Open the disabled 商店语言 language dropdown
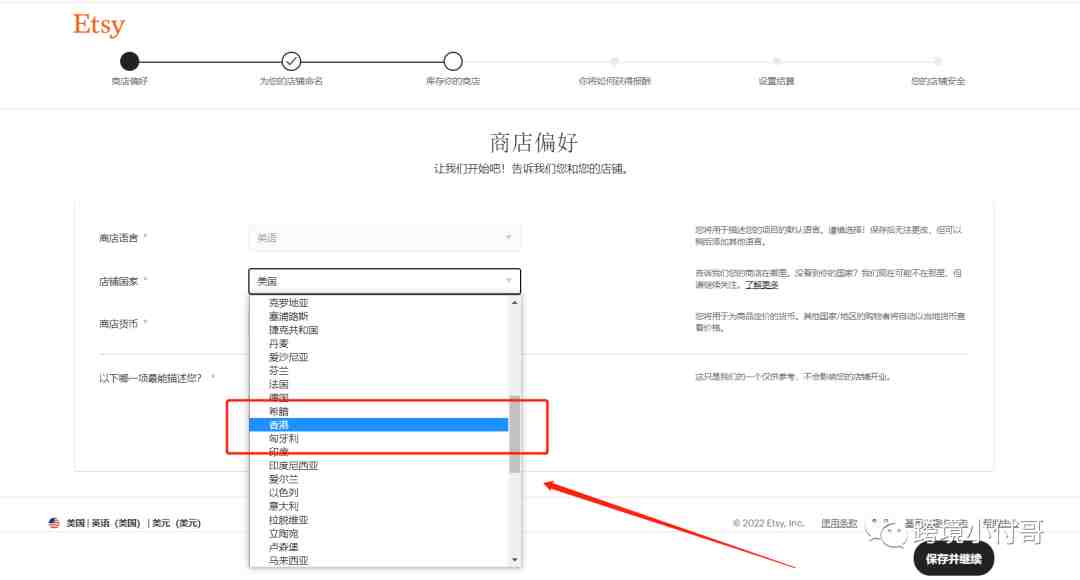The image size is (1080, 580). click(384, 238)
